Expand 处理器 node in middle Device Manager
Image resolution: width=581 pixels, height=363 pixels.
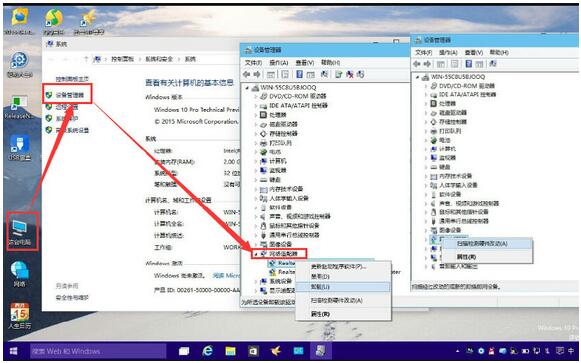coord(256,115)
